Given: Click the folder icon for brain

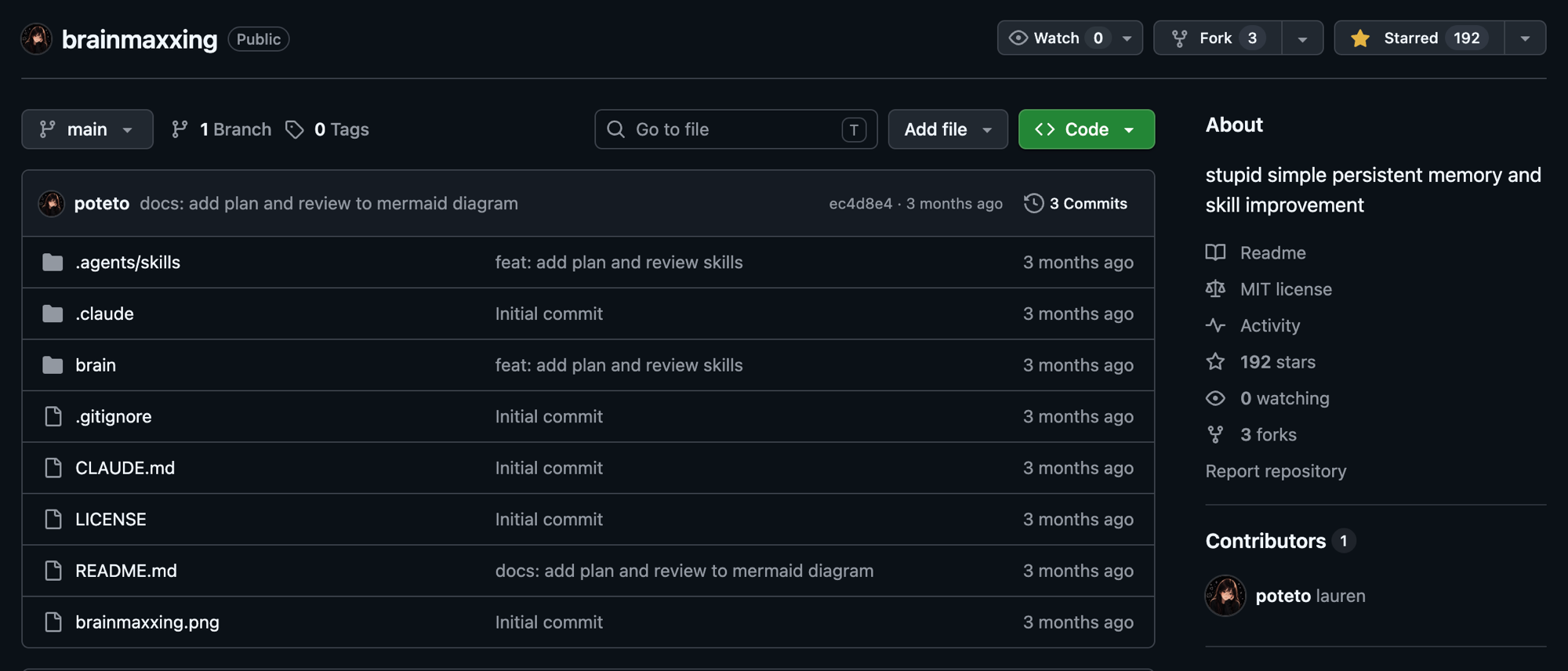Looking at the screenshot, I should (x=53, y=365).
